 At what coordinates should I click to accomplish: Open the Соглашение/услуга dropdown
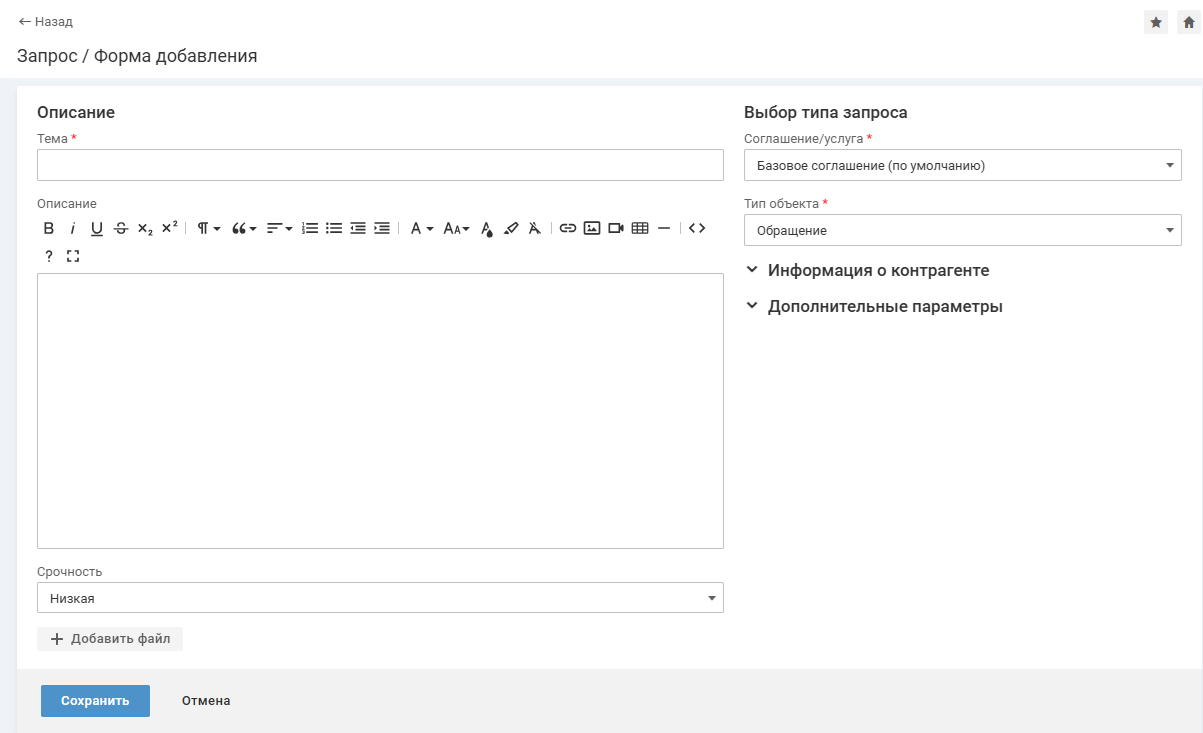click(962, 165)
